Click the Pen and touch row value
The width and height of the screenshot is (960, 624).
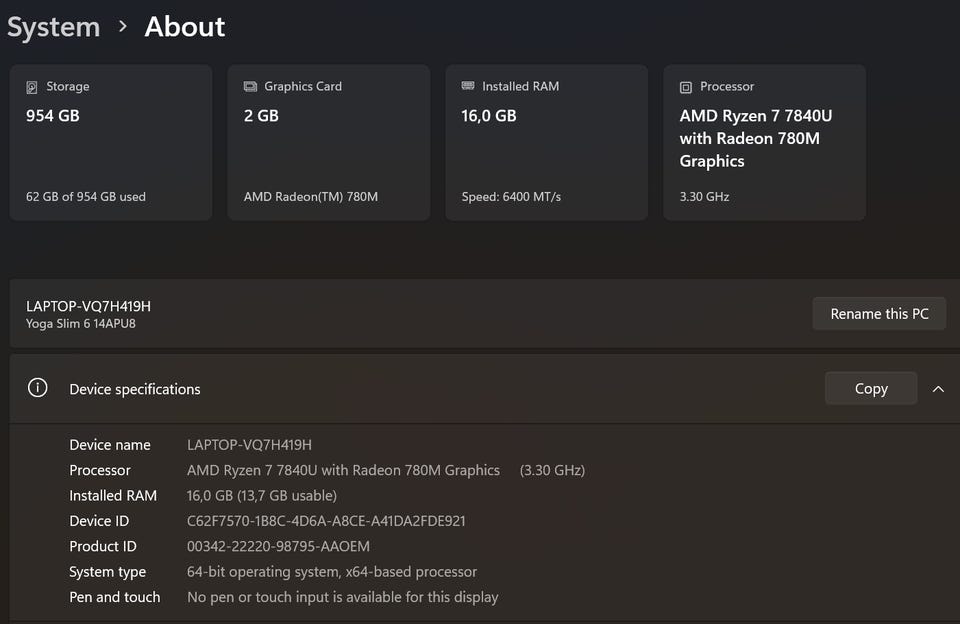click(342, 597)
